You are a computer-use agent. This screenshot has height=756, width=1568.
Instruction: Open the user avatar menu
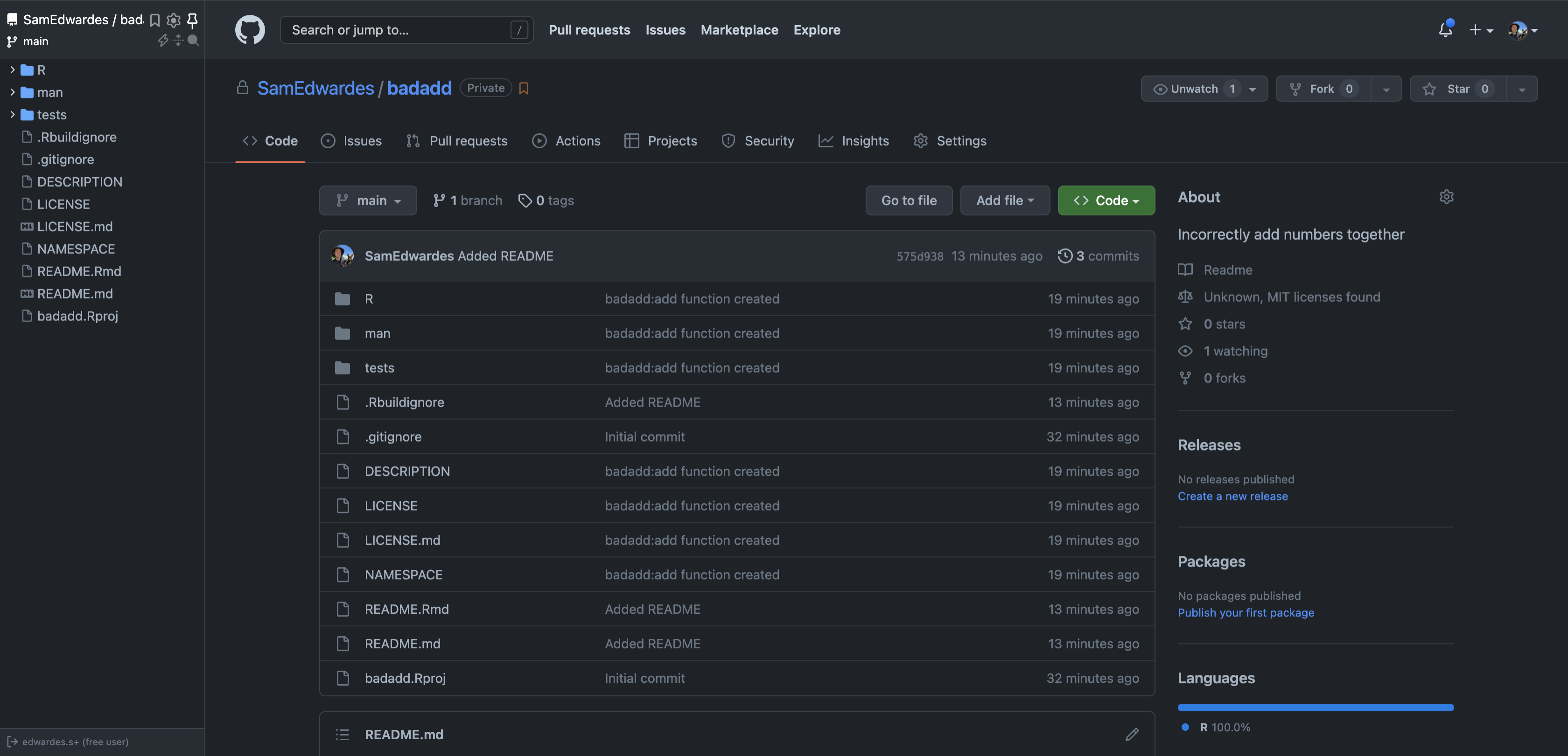click(1523, 29)
